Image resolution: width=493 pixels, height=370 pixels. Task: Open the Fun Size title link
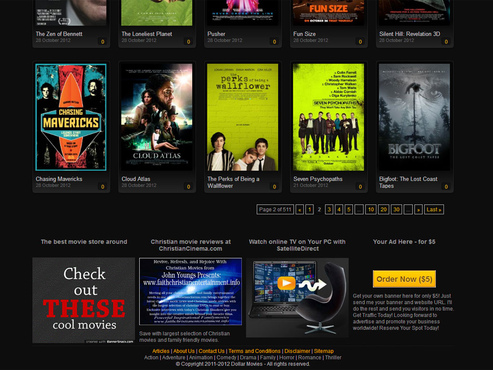coord(304,34)
